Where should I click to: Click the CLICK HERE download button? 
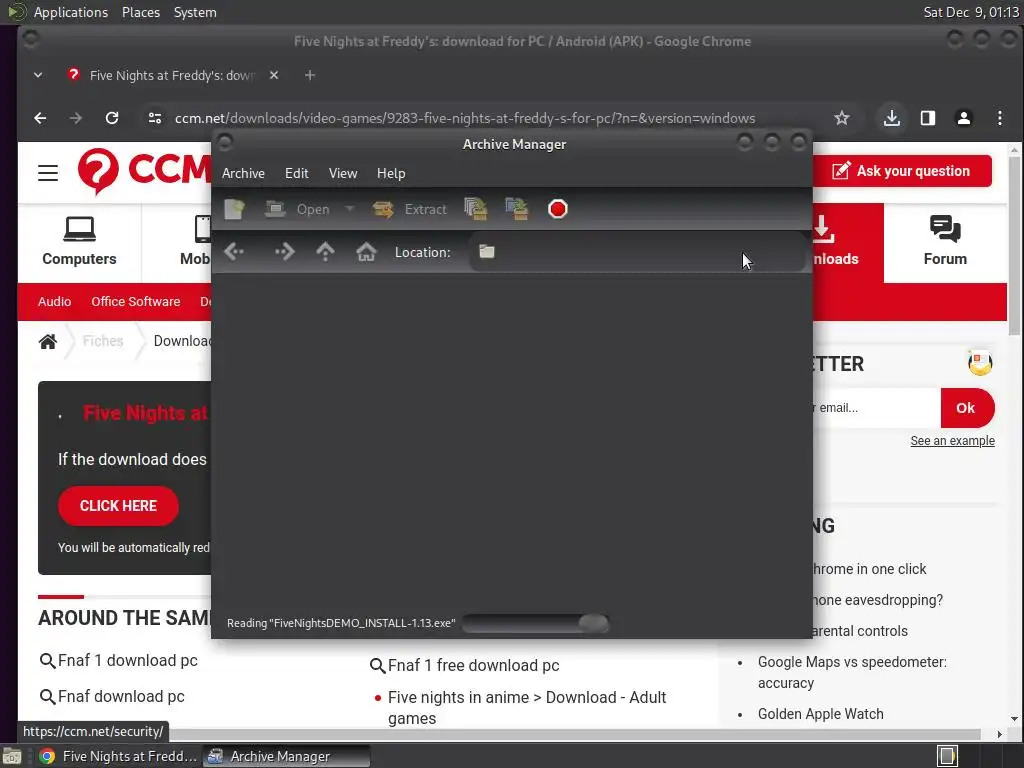coord(118,506)
